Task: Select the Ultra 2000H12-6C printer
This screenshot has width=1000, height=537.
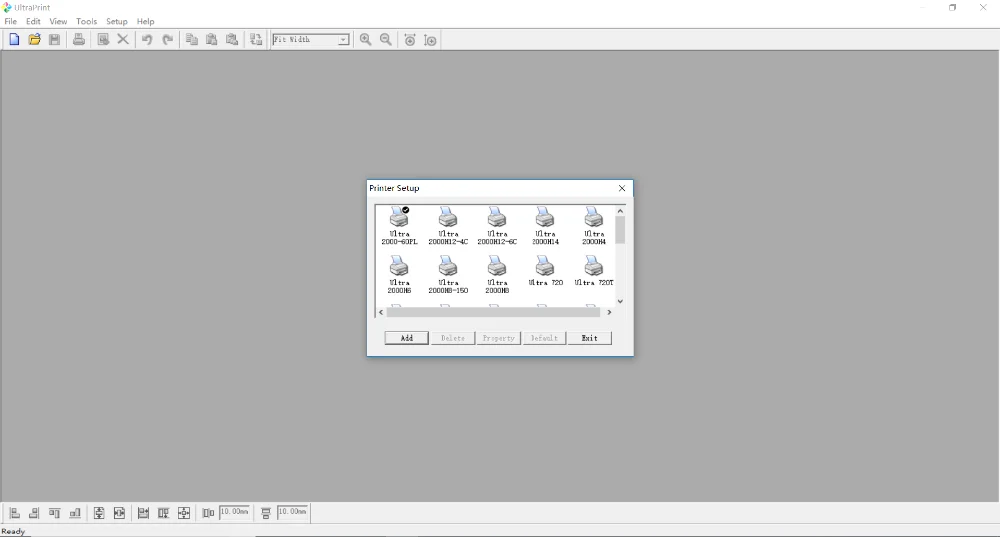Action: click(497, 226)
